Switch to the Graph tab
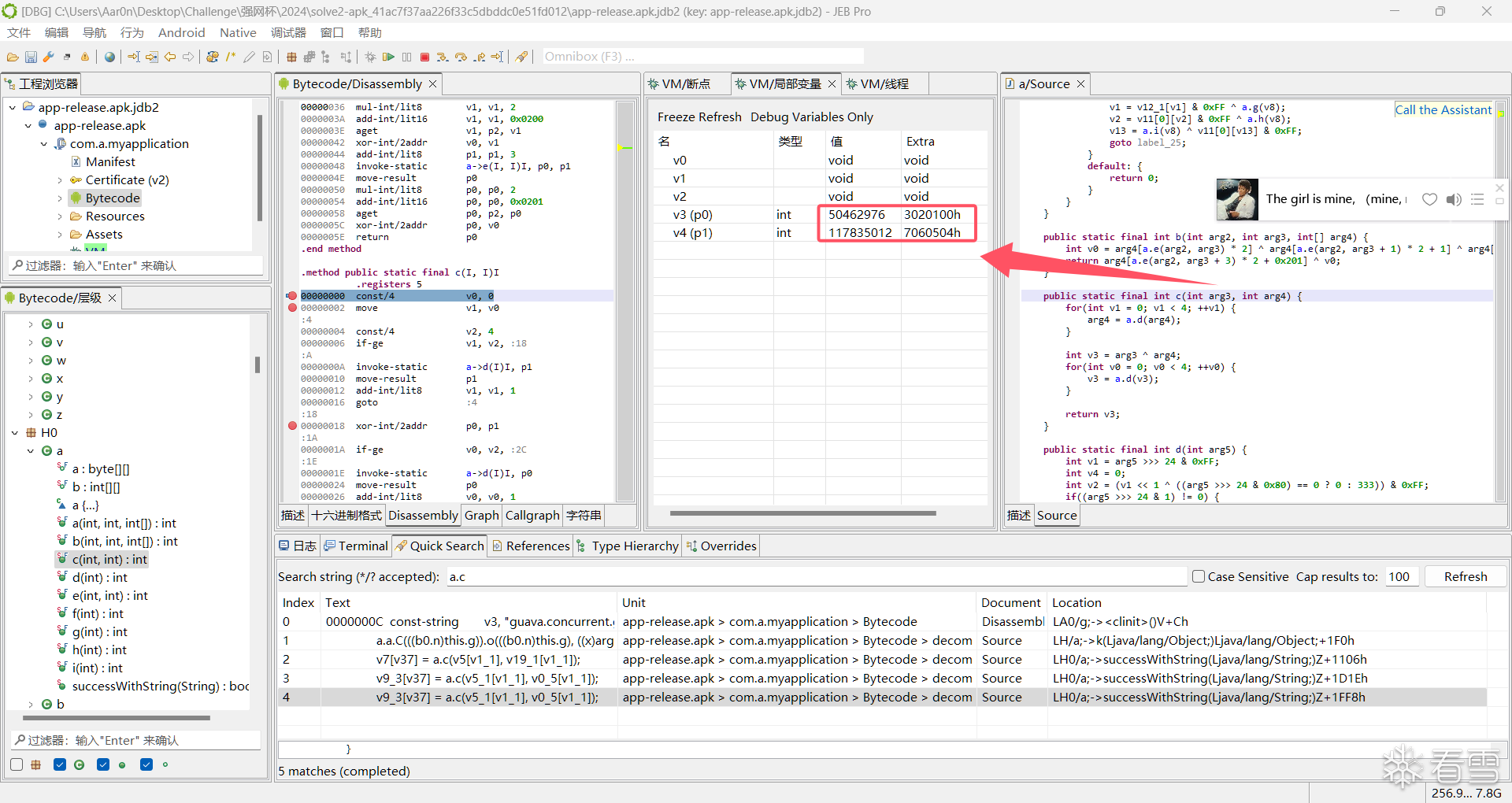This screenshot has width=1512, height=803. coord(481,515)
